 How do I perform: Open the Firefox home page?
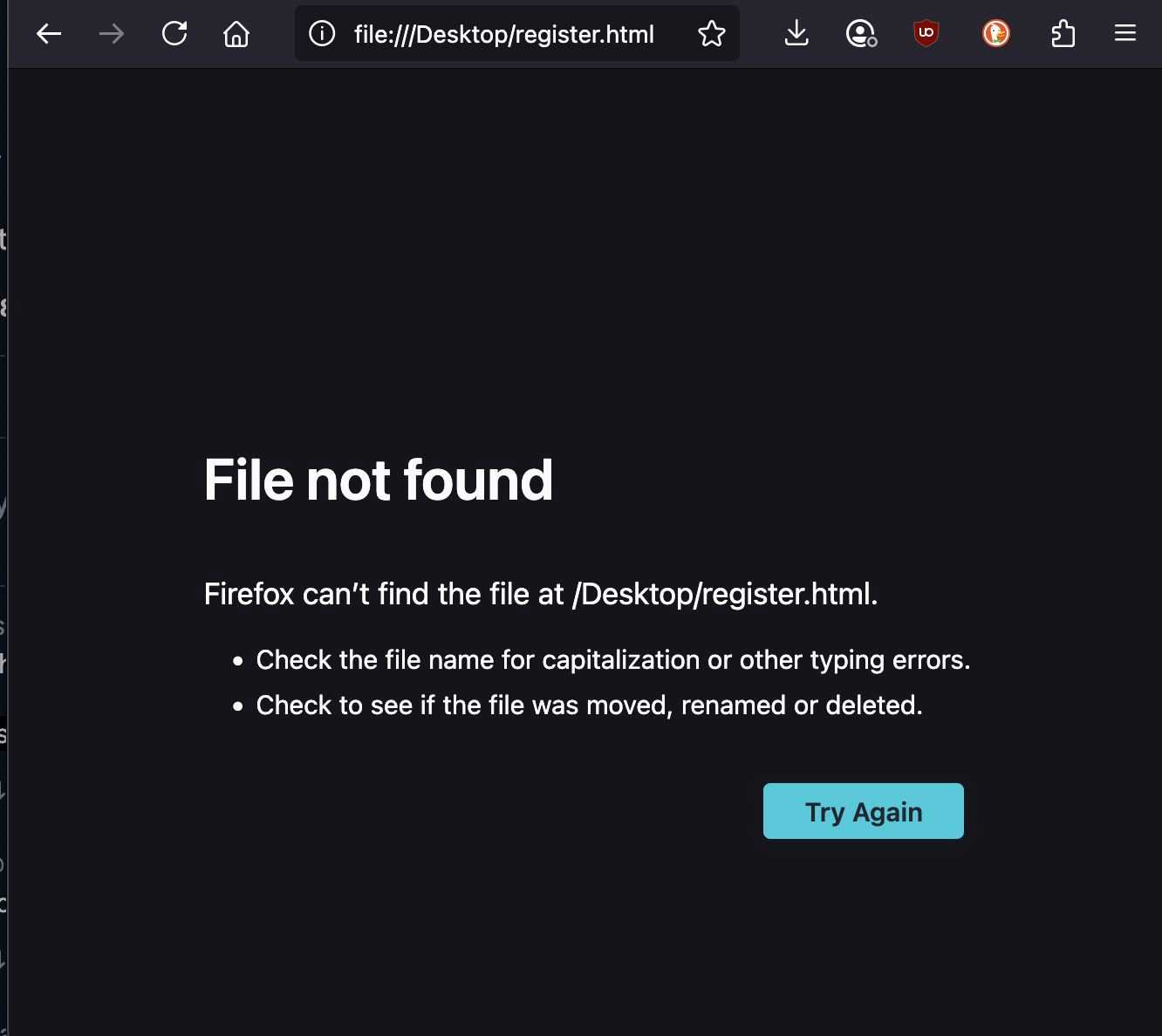(236, 34)
